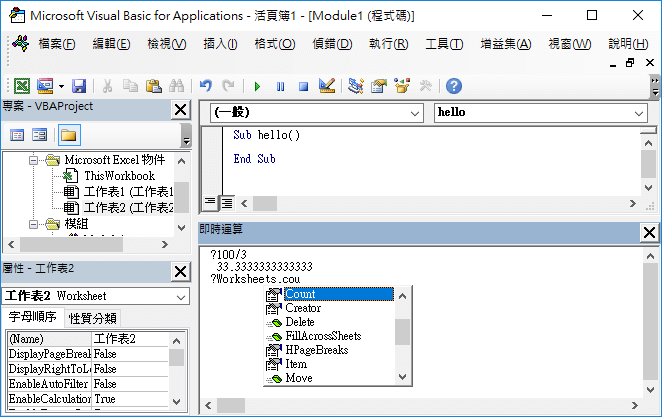
Task: Open the Insert UserForm dropdown arrow
Action: point(61,86)
